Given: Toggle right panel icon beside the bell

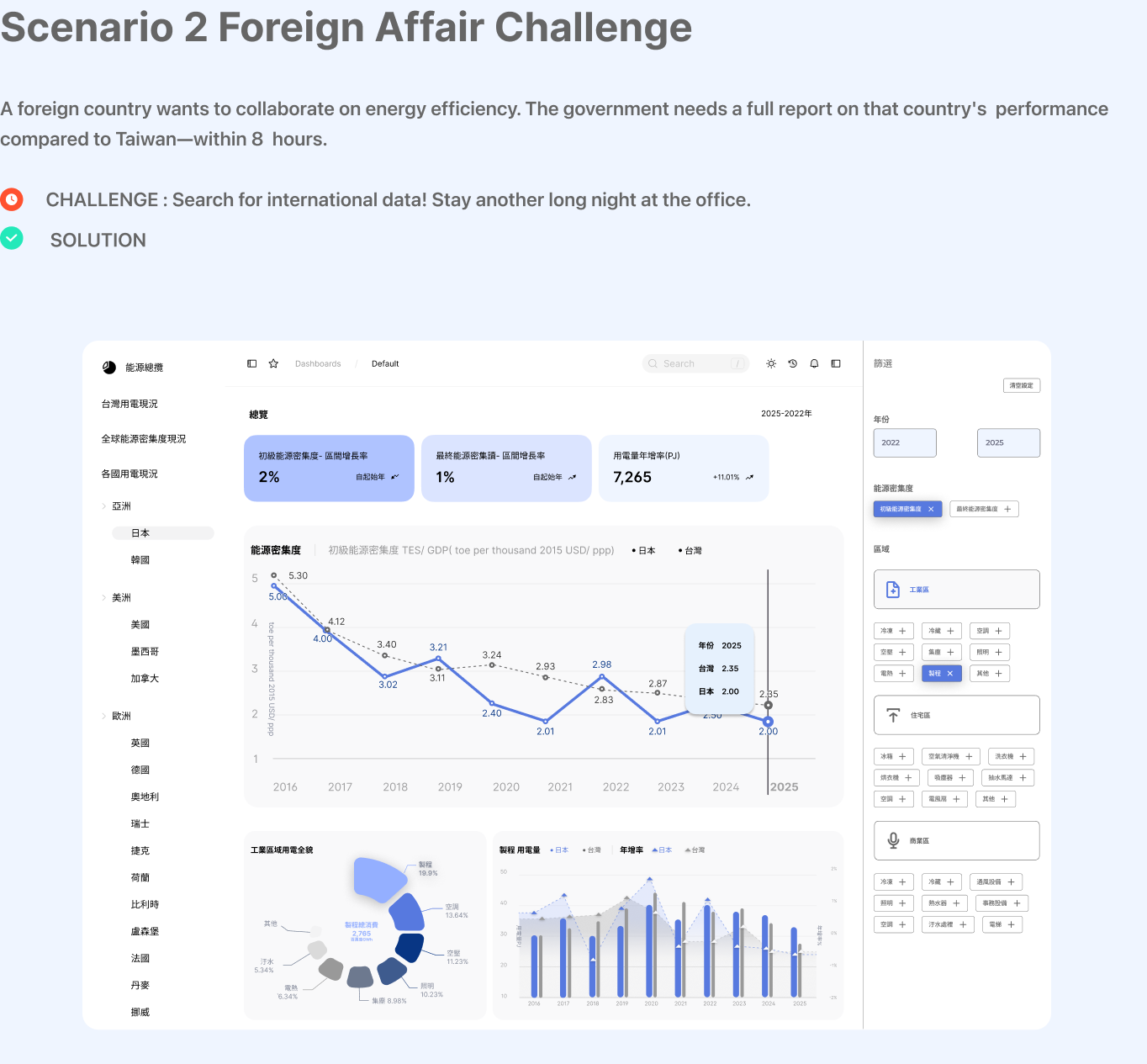Looking at the screenshot, I should coord(836,363).
